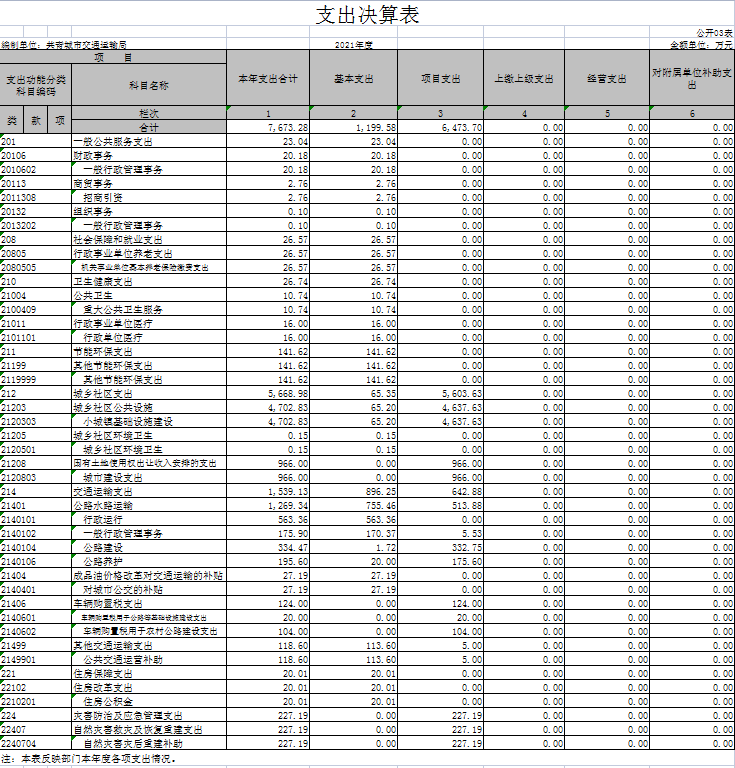Select the 上缴上级支出 header cell
The height and width of the screenshot is (768, 735).
pyautogui.click(x=524, y=78)
